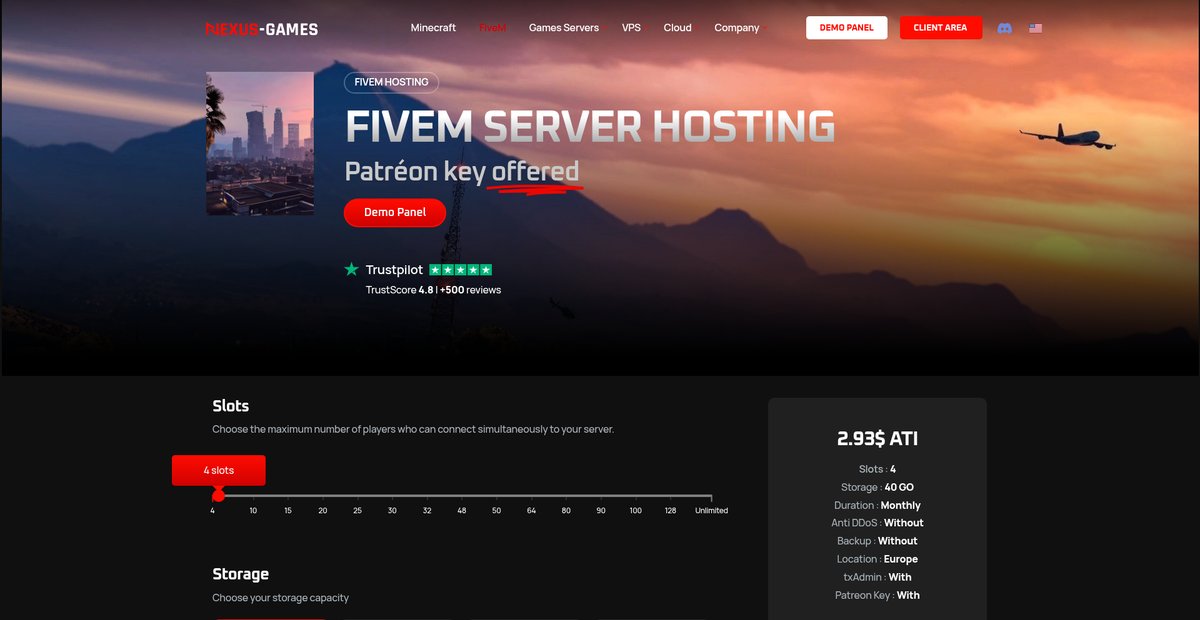Click the FIVEM SERVER HOSTING title
1200x620 pixels.
coord(590,127)
